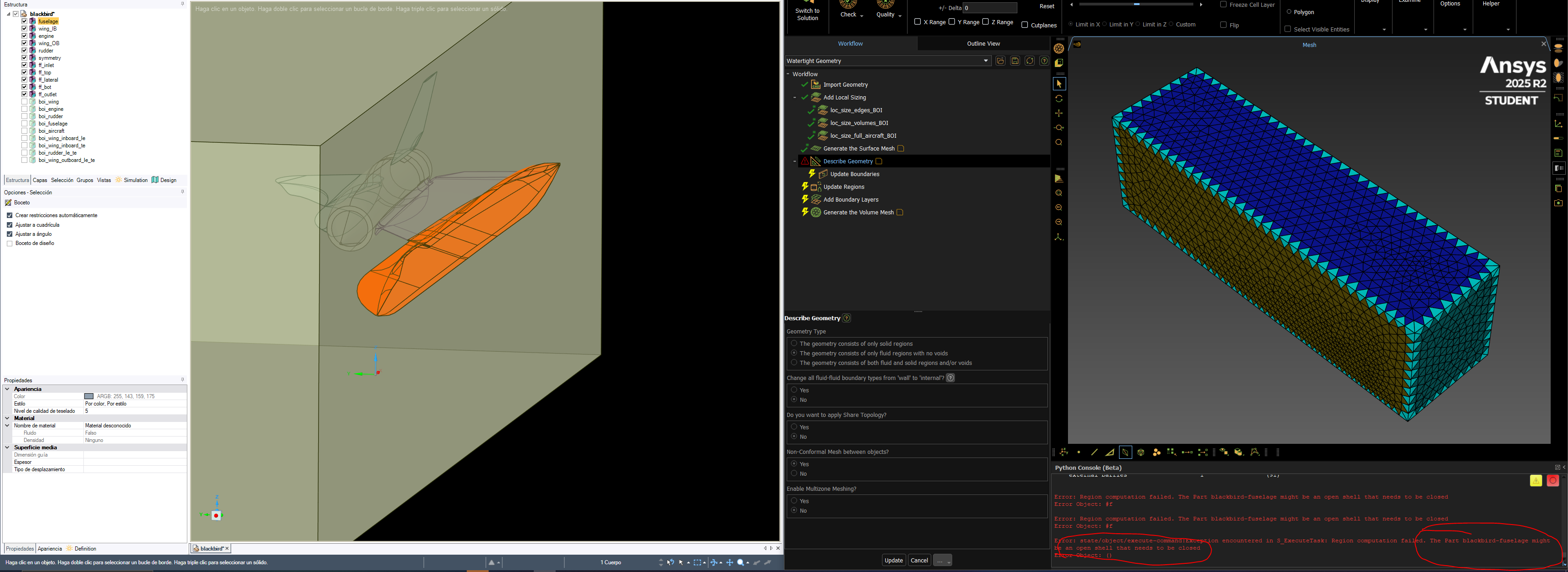1568x572 pixels.
Task: Open the Quality dropdown arrow
Action: coord(900,16)
